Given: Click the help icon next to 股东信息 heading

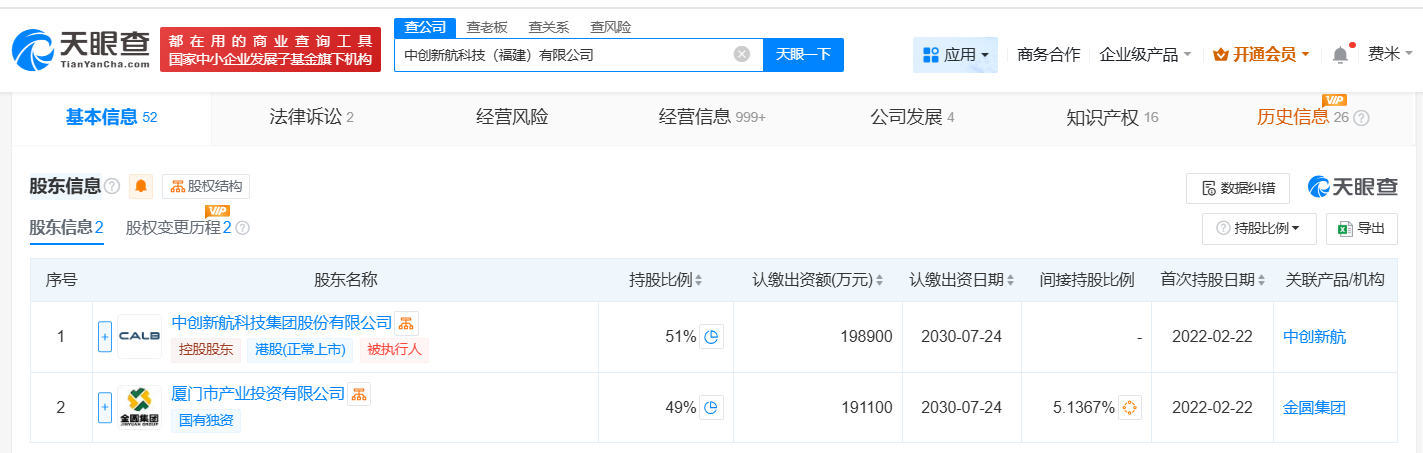Looking at the screenshot, I should tap(112, 186).
